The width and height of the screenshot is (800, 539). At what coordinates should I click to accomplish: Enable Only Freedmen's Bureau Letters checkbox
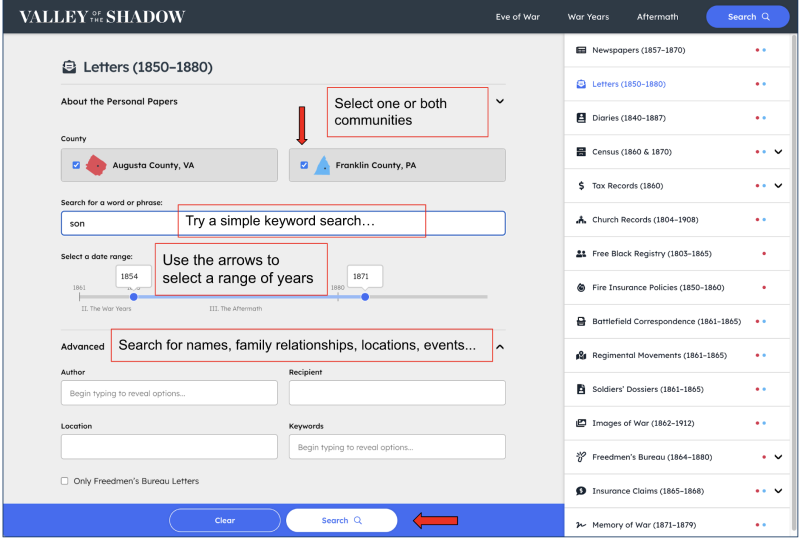pyautogui.click(x=64, y=481)
